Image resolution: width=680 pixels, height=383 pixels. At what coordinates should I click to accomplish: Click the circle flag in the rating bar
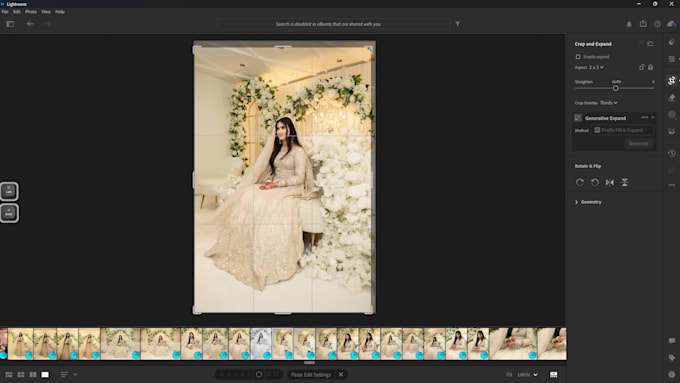click(x=259, y=374)
